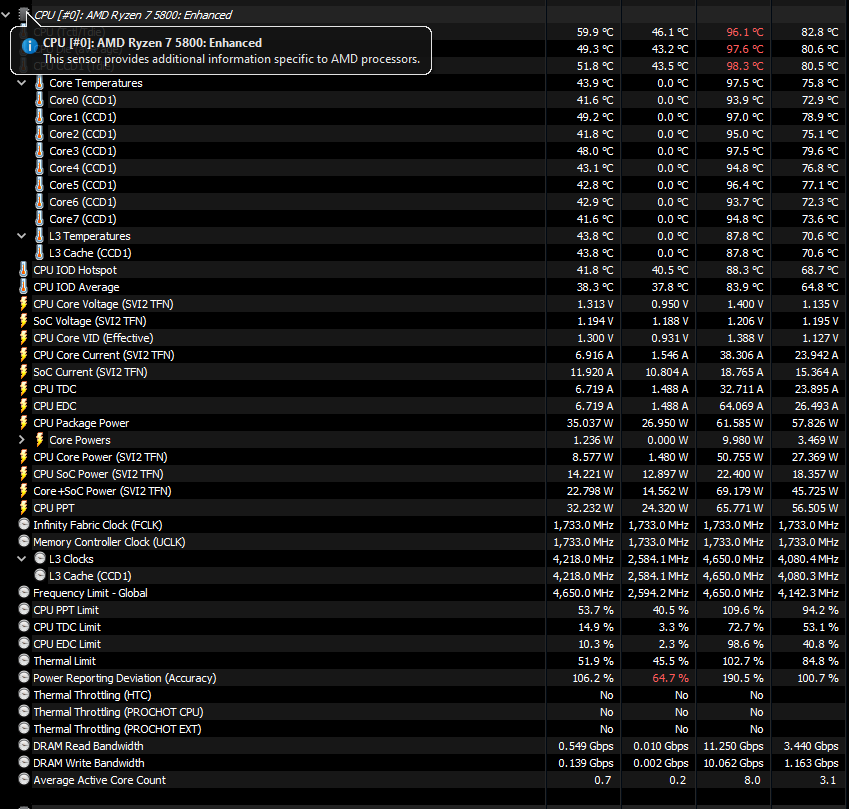Select the Core1 (CCD1) row label

point(83,117)
